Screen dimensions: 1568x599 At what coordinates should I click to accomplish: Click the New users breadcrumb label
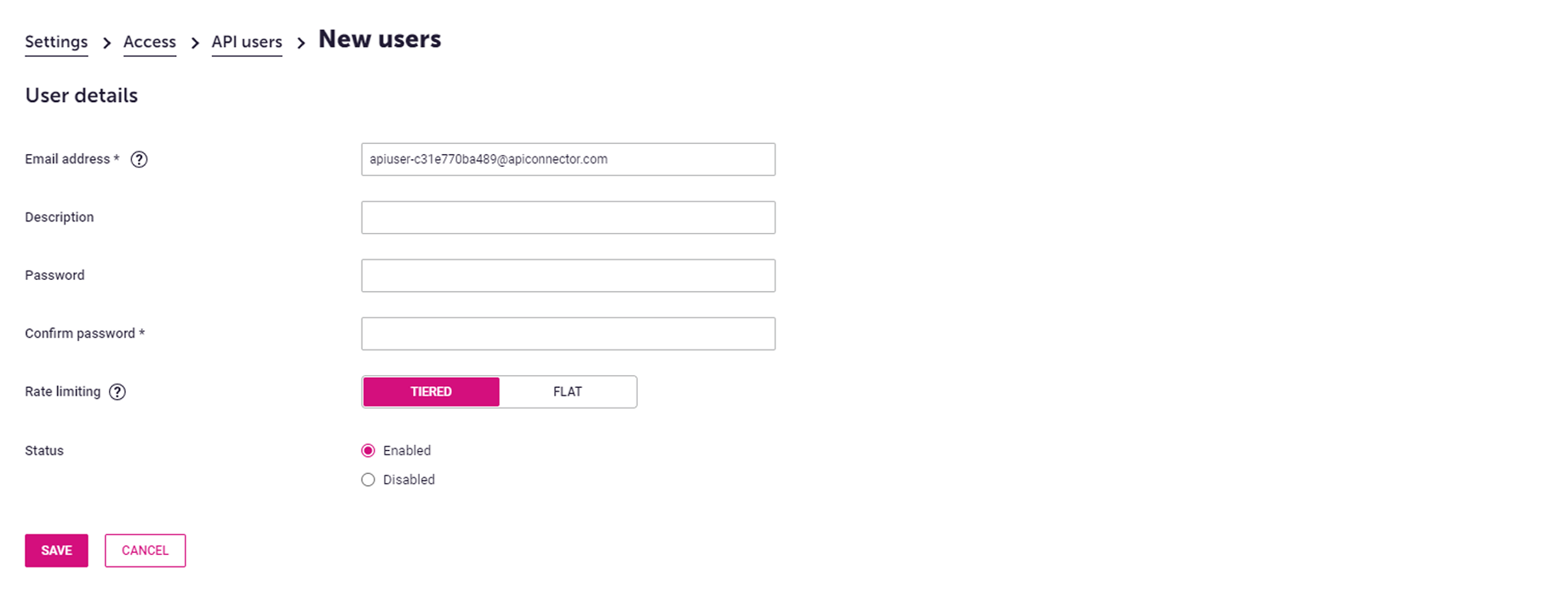click(x=380, y=38)
